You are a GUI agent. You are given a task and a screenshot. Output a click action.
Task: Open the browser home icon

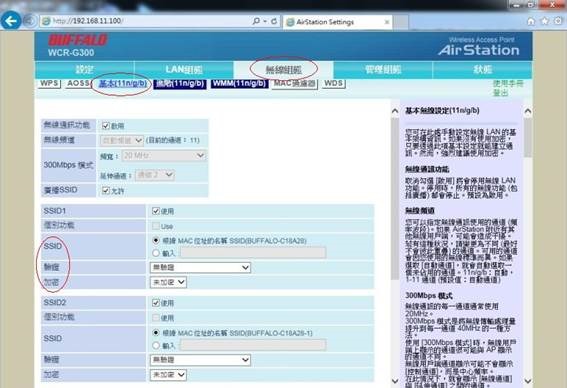(531, 21)
